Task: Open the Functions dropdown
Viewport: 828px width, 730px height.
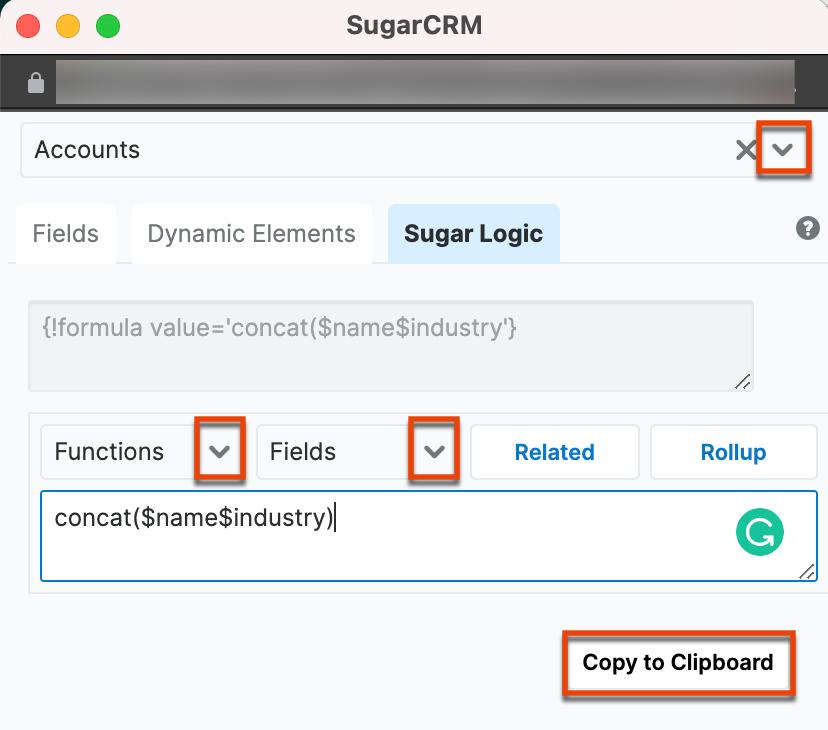Action: coord(220,451)
